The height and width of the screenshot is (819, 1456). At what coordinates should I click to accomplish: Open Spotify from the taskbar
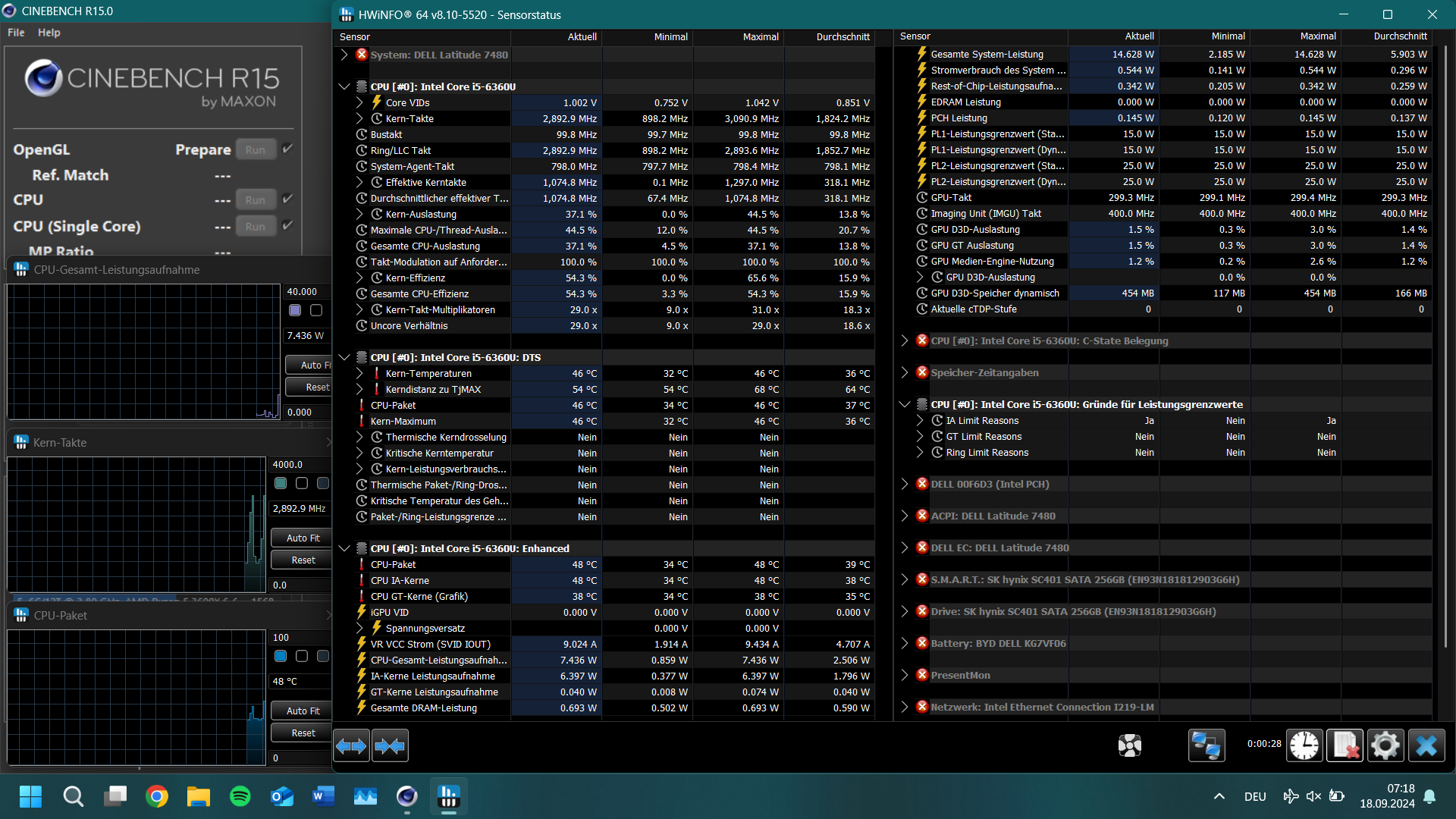click(240, 796)
